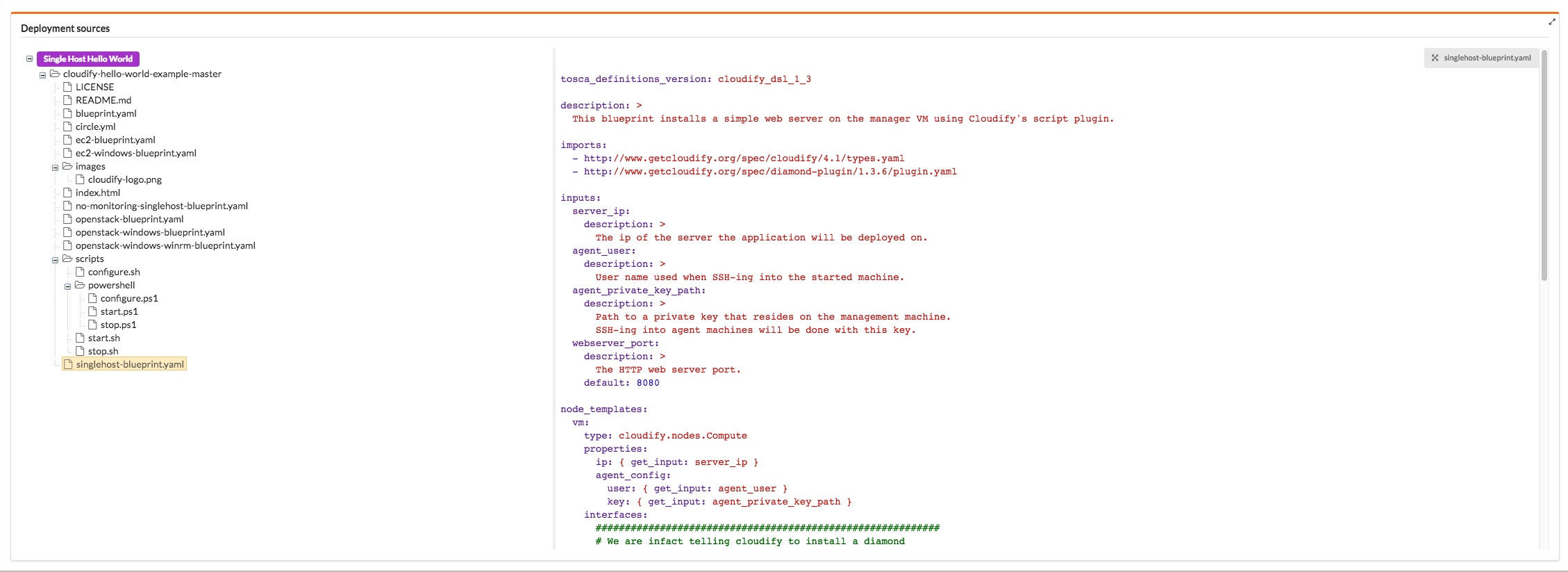This screenshot has height=572, width=1568.
Task: Select blueprint.yaml in the tree
Action: 106,113
